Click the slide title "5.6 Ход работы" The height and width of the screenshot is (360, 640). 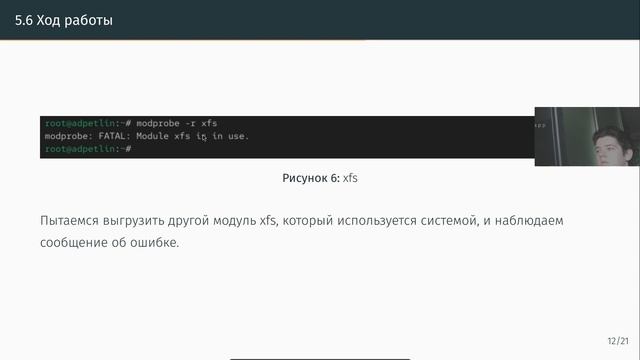(64, 20)
